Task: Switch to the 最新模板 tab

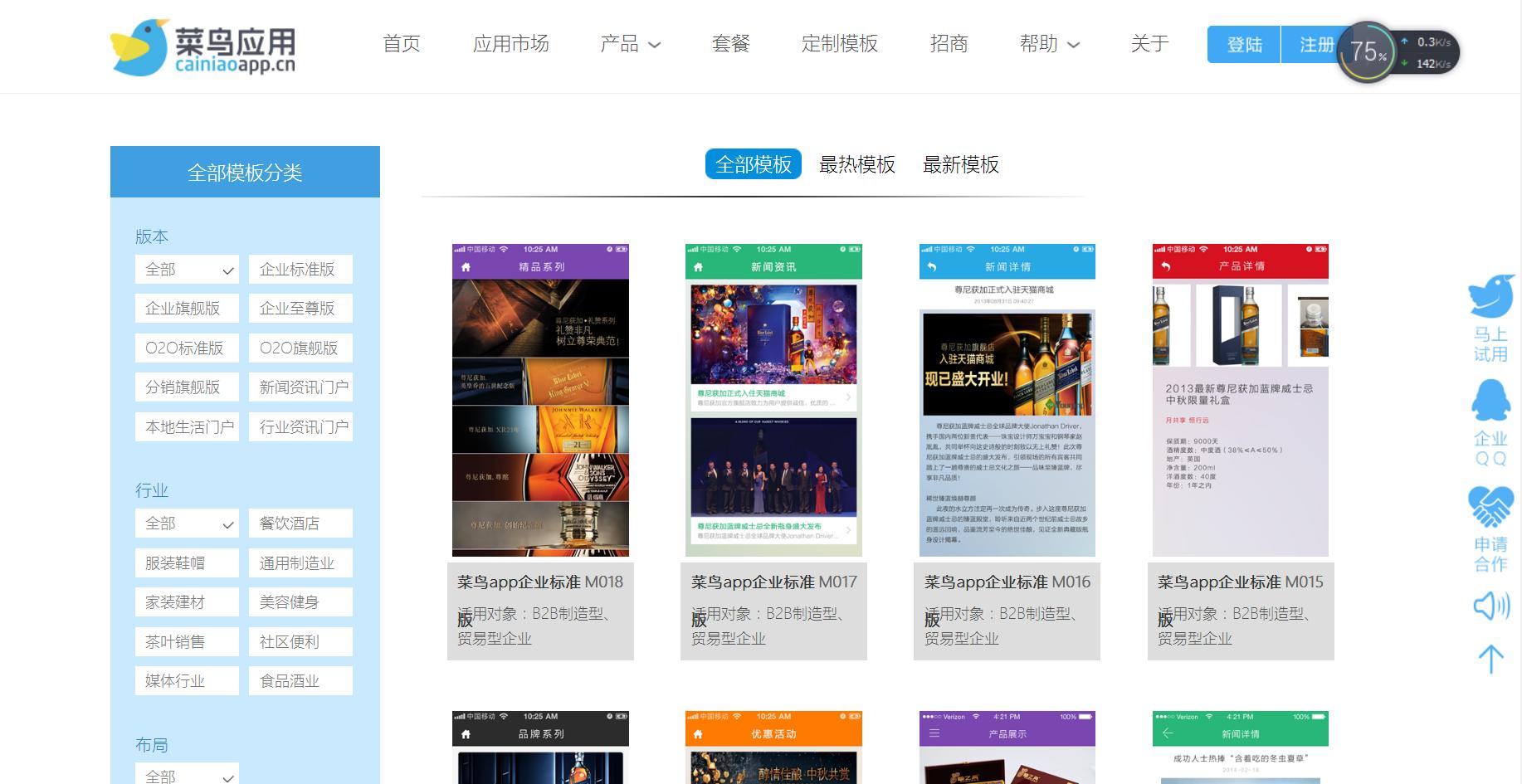Action: (961, 164)
